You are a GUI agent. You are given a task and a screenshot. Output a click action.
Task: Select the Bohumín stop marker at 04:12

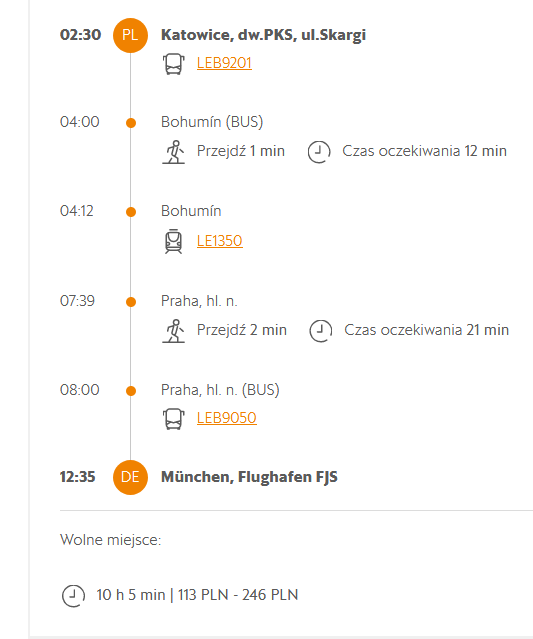[131, 212]
